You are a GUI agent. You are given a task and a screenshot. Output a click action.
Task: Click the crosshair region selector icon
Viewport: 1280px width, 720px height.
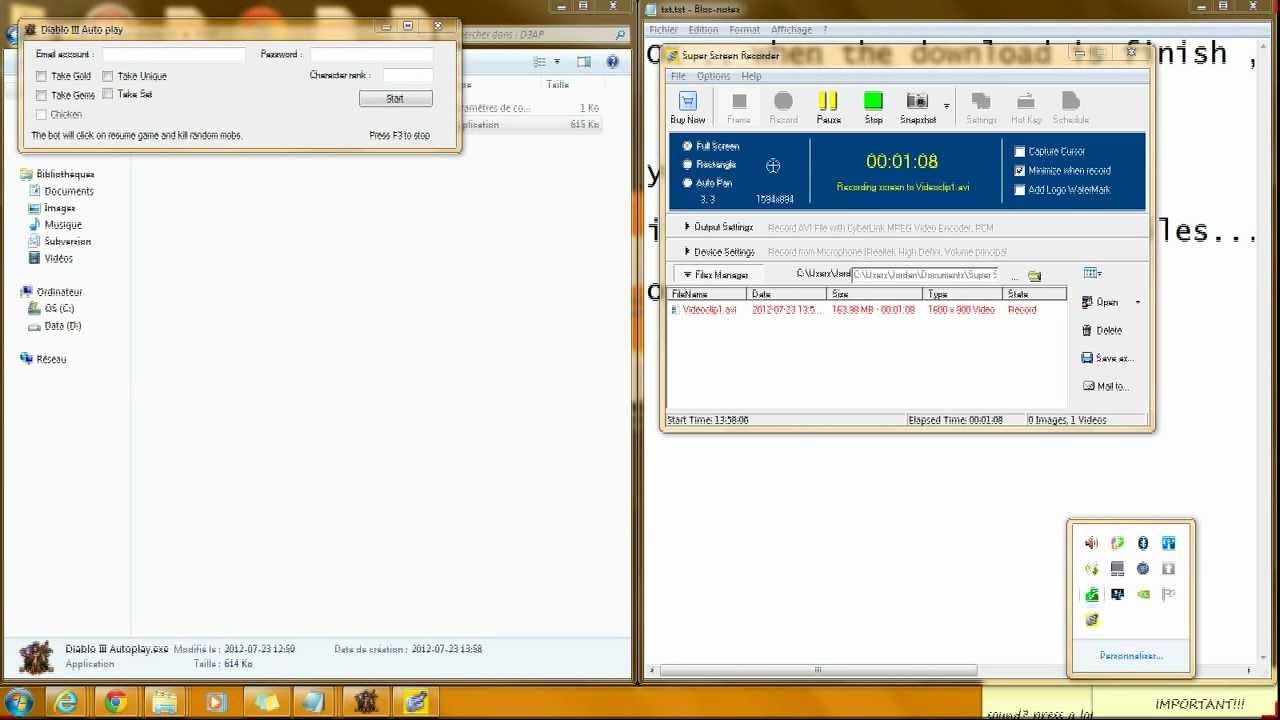pos(773,166)
